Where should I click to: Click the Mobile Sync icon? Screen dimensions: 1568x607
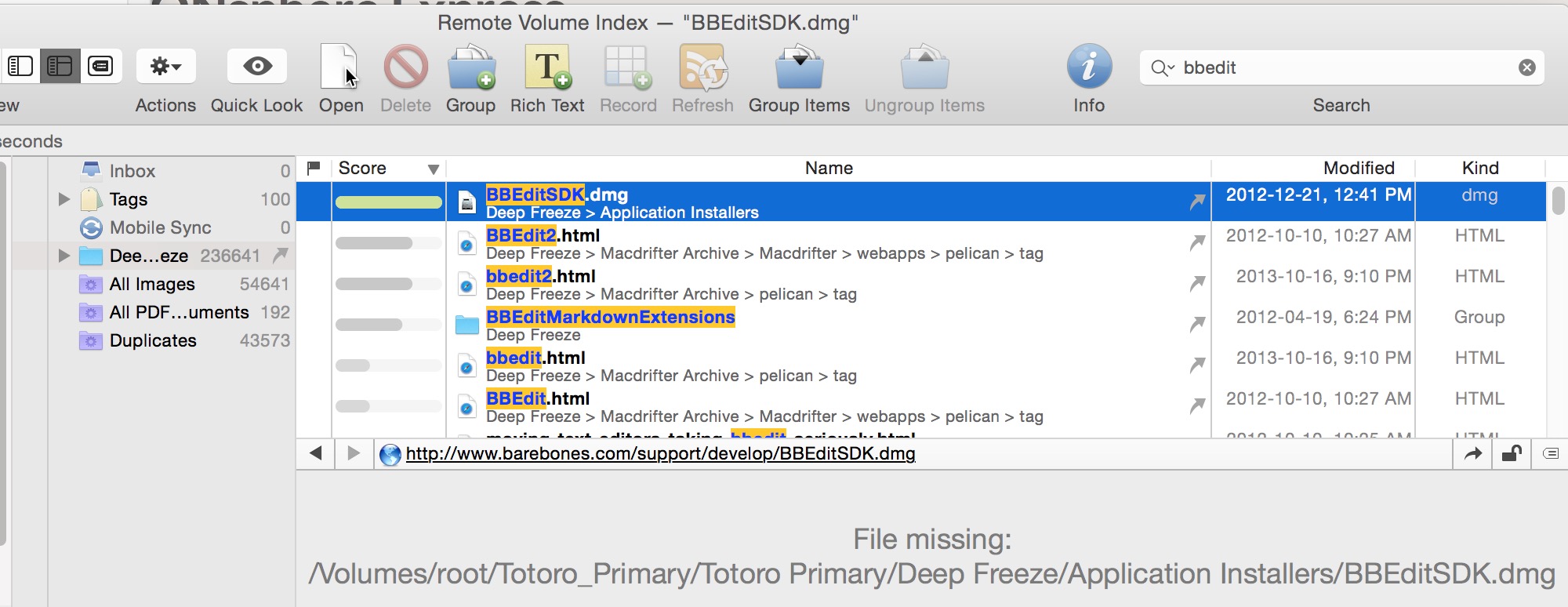tap(91, 227)
